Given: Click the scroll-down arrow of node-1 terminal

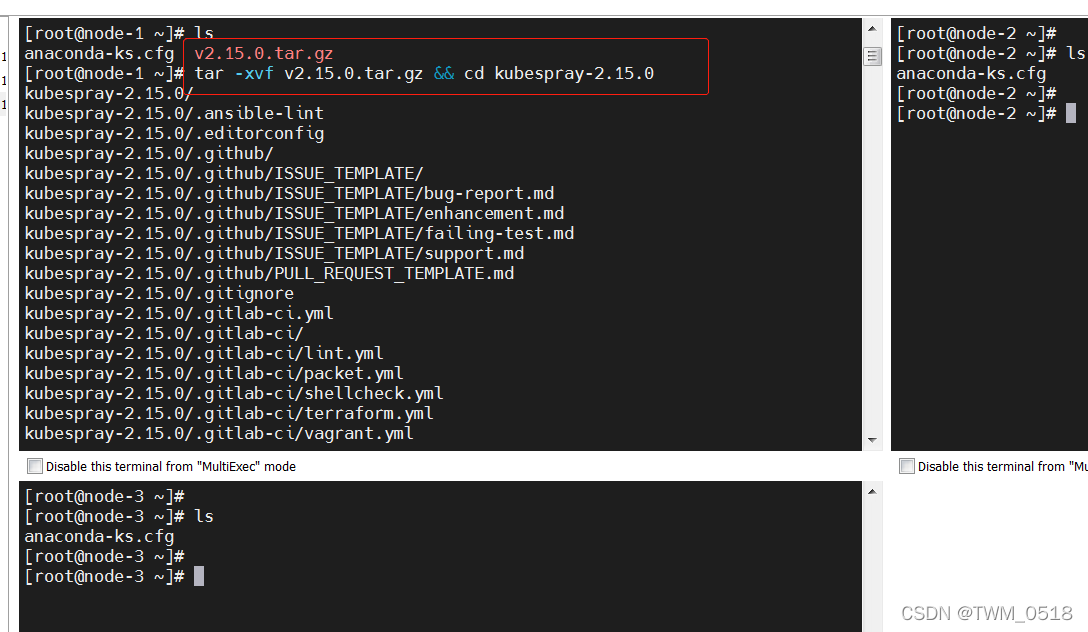Looking at the screenshot, I should (x=873, y=440).
